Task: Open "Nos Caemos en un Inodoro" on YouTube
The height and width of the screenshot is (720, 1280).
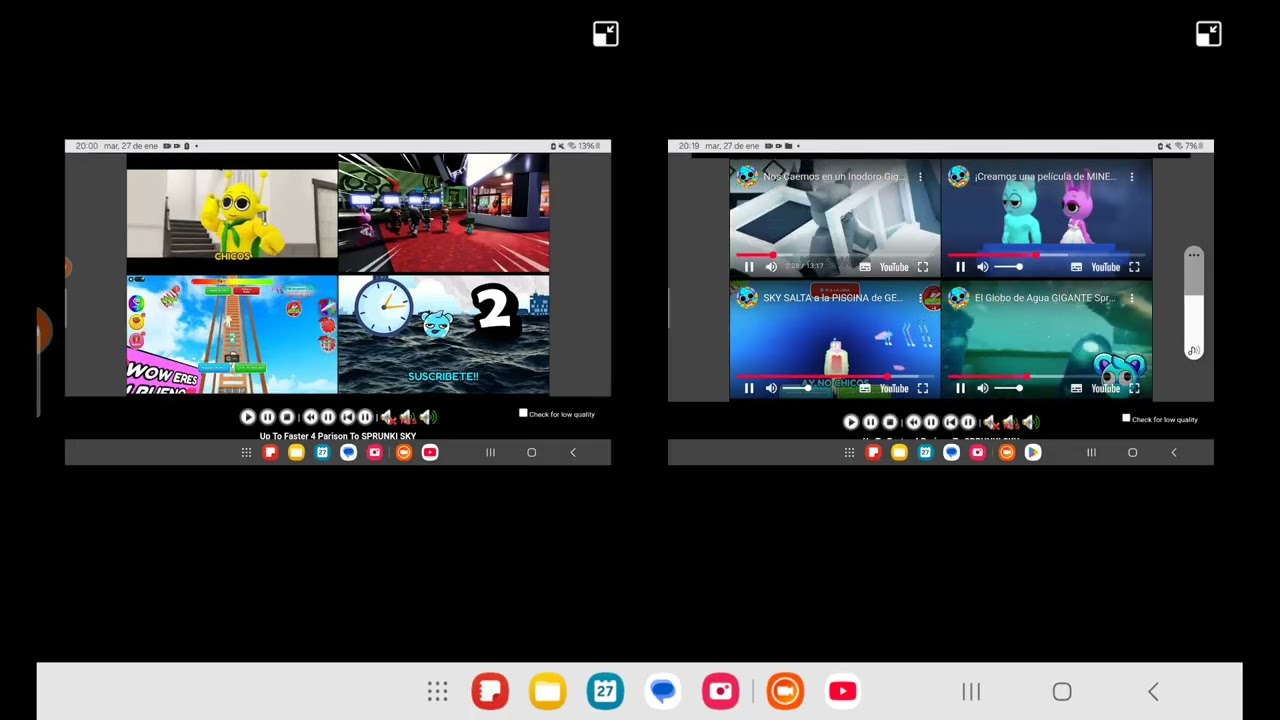Action: [894, 267]
